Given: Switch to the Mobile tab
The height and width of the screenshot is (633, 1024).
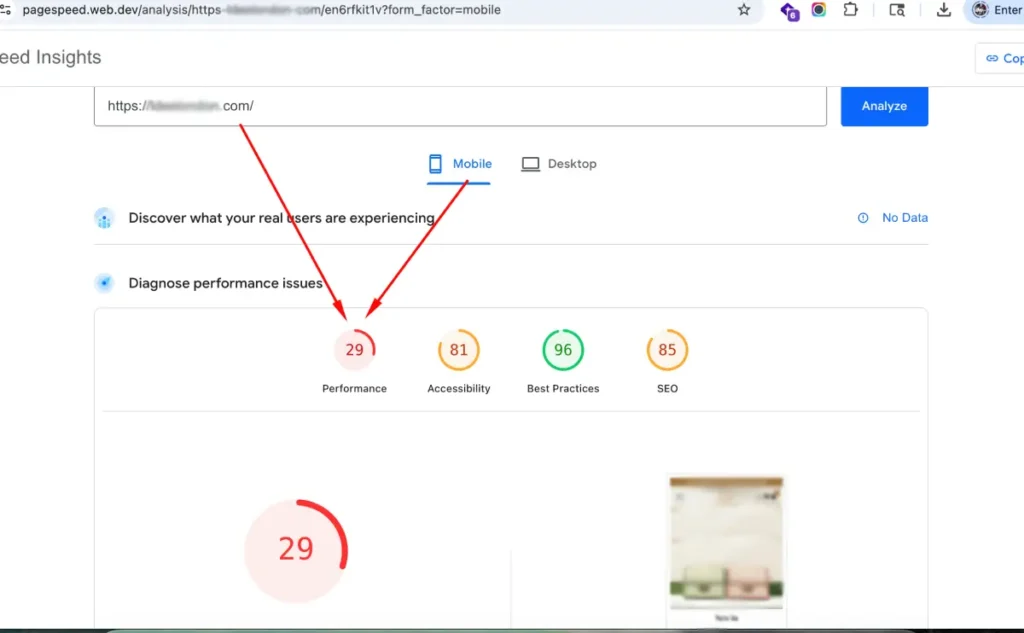Looking at the screenshot, I should pos(459,164).
